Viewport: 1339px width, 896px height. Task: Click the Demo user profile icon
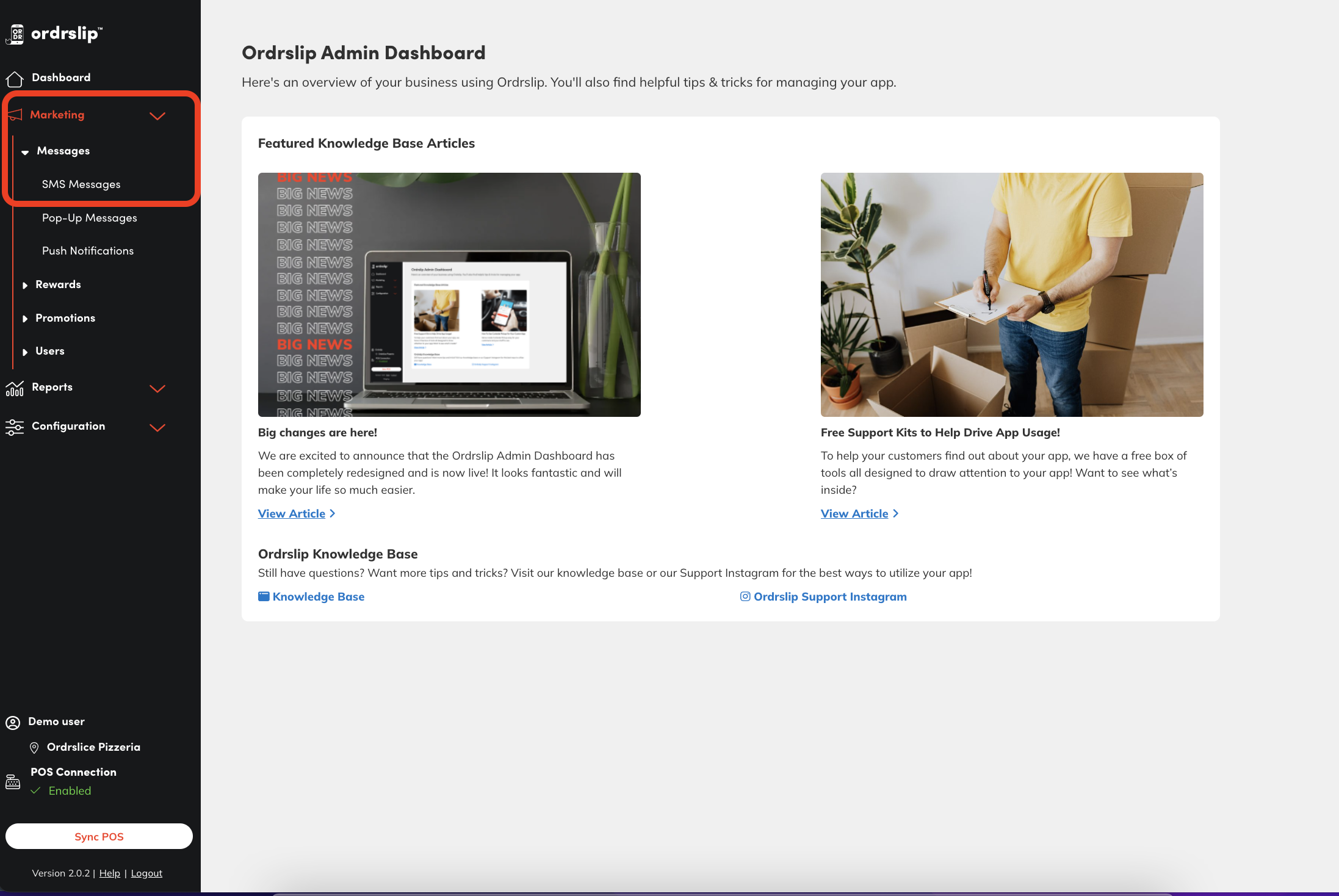(13, 723)
